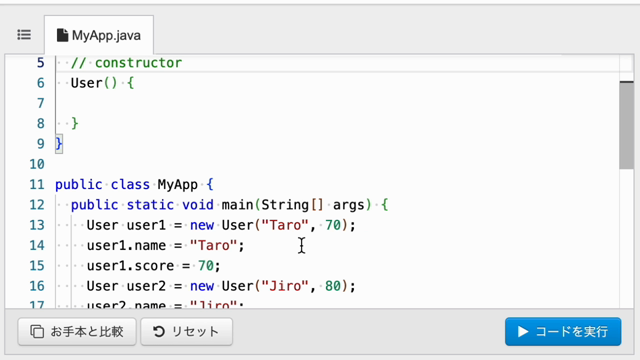
Task: Click user1.score on line 15
Action: tap(130, 266)
